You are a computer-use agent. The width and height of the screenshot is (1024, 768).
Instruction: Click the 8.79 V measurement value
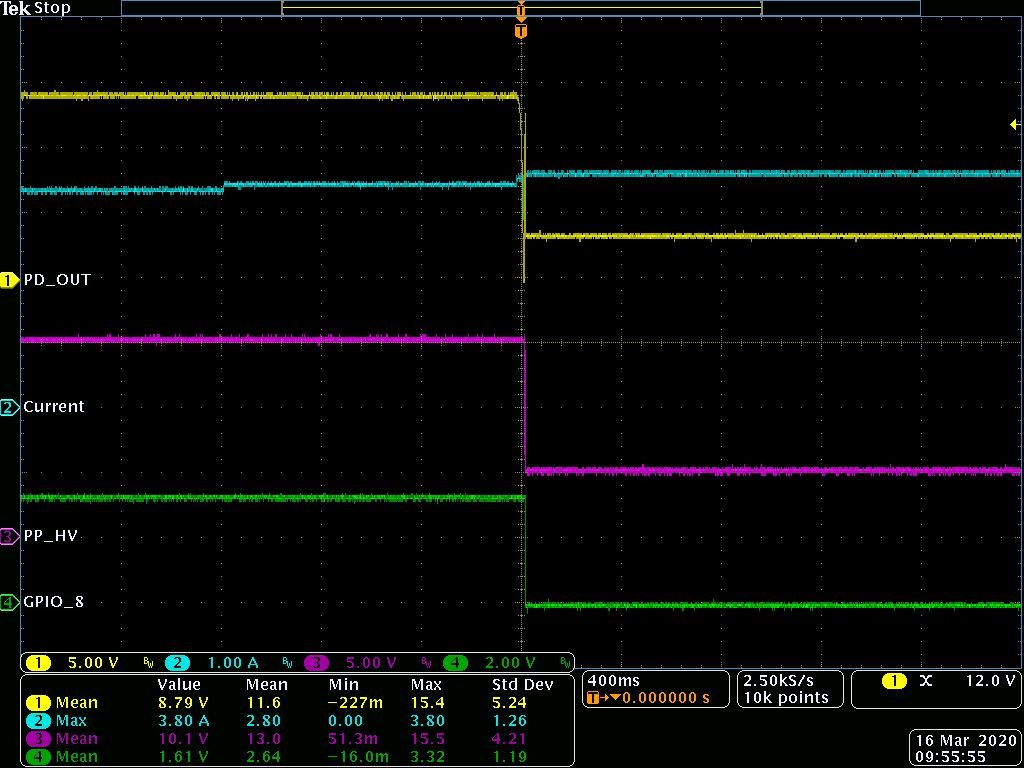[x=184, y=703]
